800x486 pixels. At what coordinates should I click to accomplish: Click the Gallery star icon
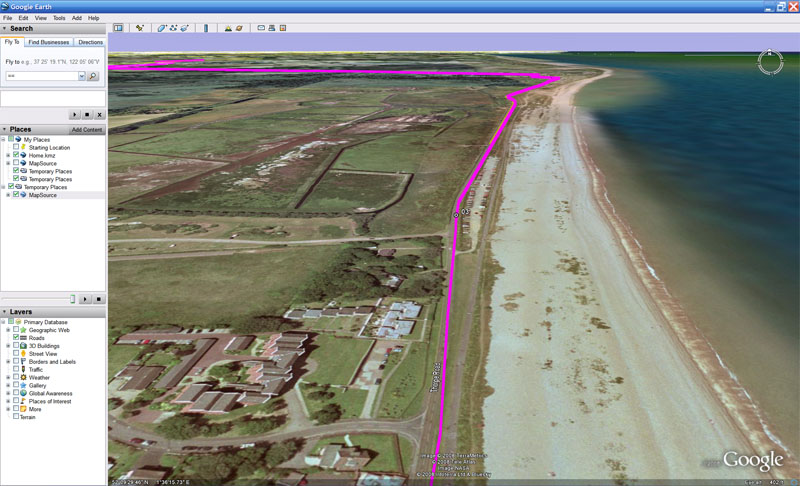coord(23,385)
